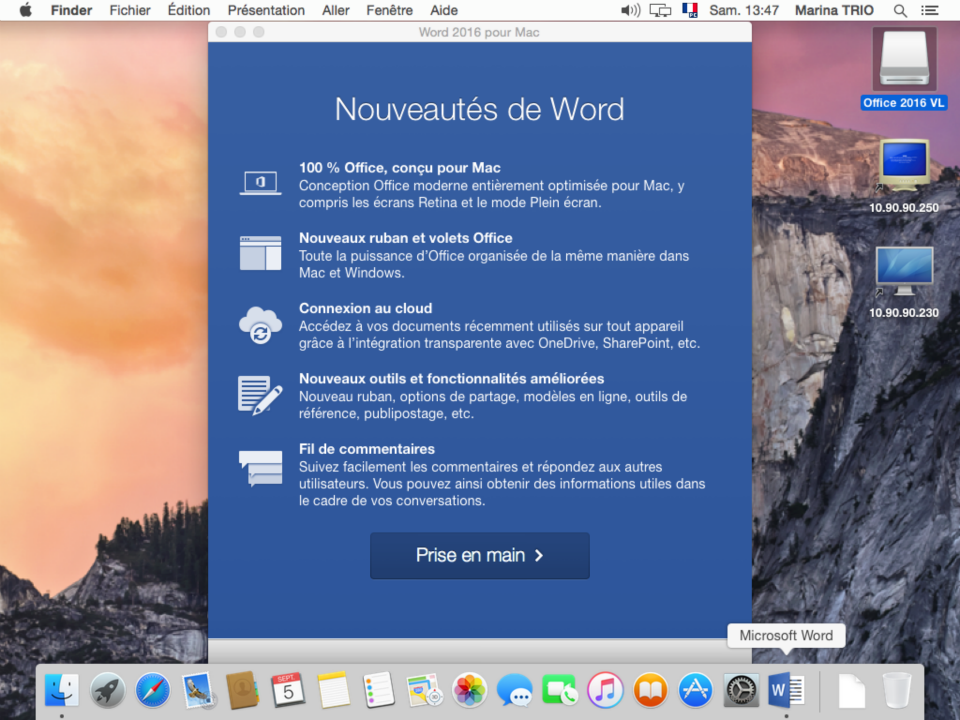Open Marina TRIO user menu
Image resolution: width=960 pixels, height=720 pixels.
(x=834, y=10)
